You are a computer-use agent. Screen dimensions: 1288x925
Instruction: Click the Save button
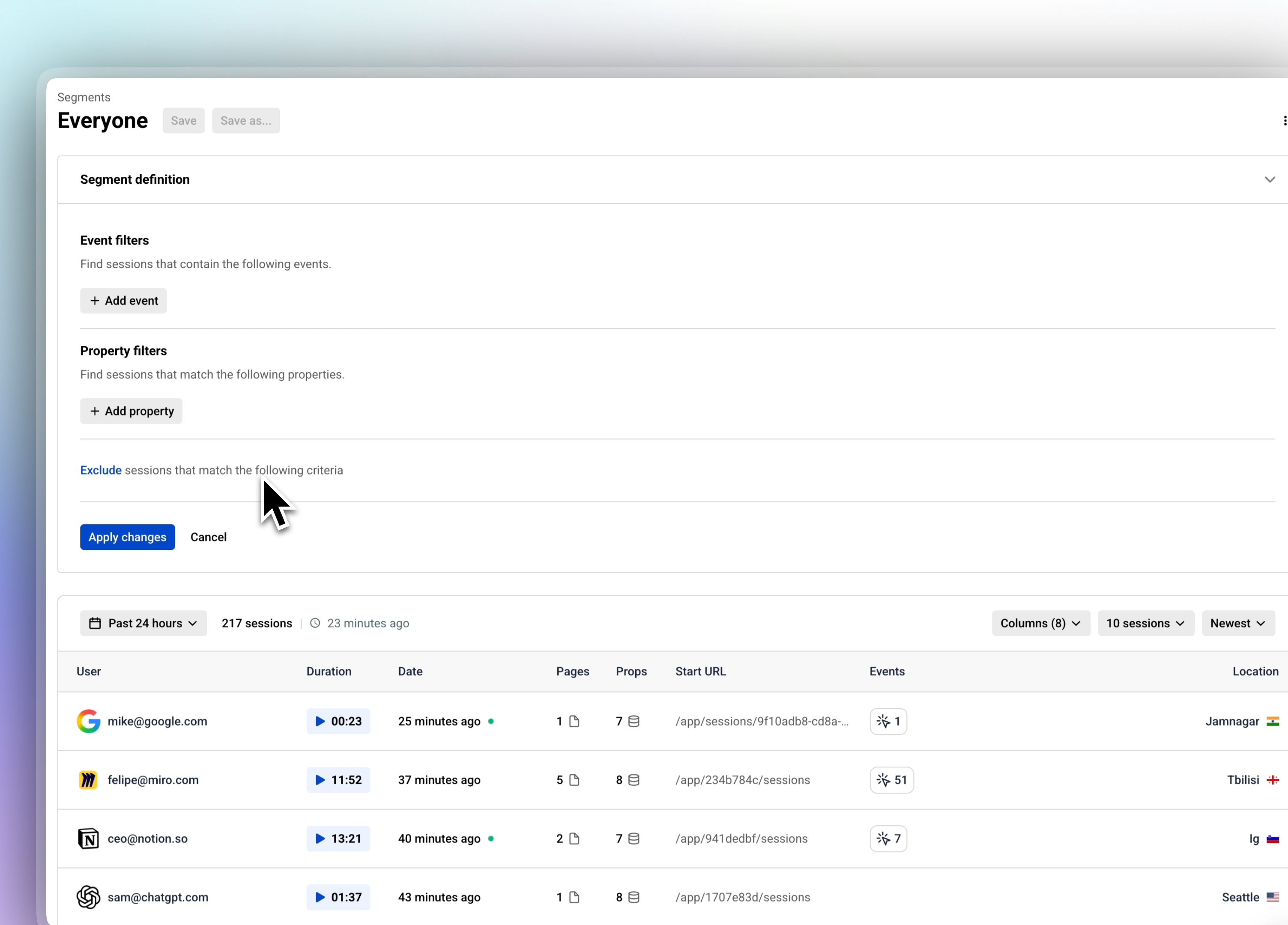pos(183,120)
